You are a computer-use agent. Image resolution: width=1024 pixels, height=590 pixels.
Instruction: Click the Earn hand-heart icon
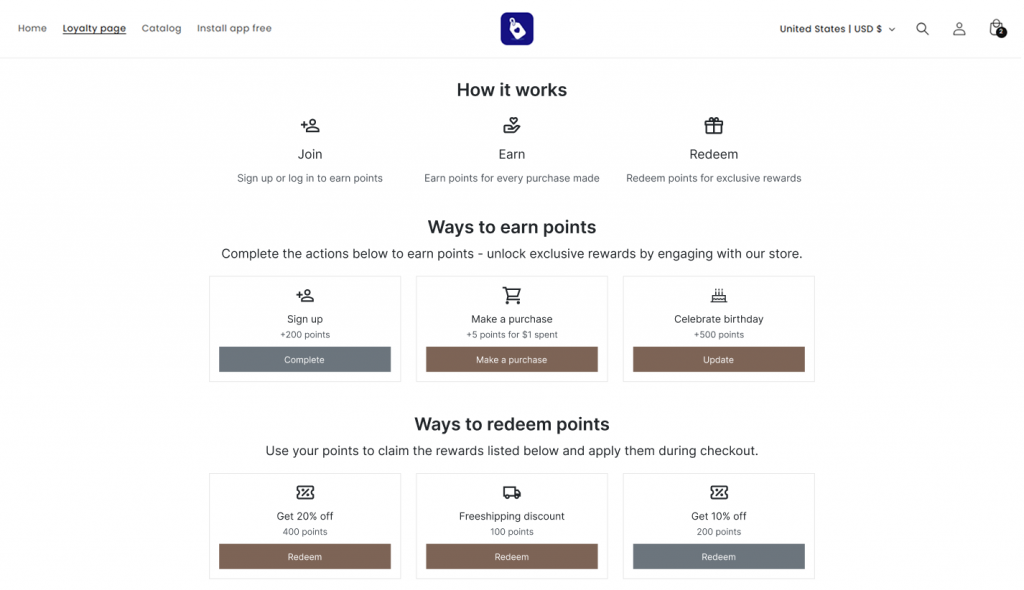pyautogui.click(x=512, y=126)
